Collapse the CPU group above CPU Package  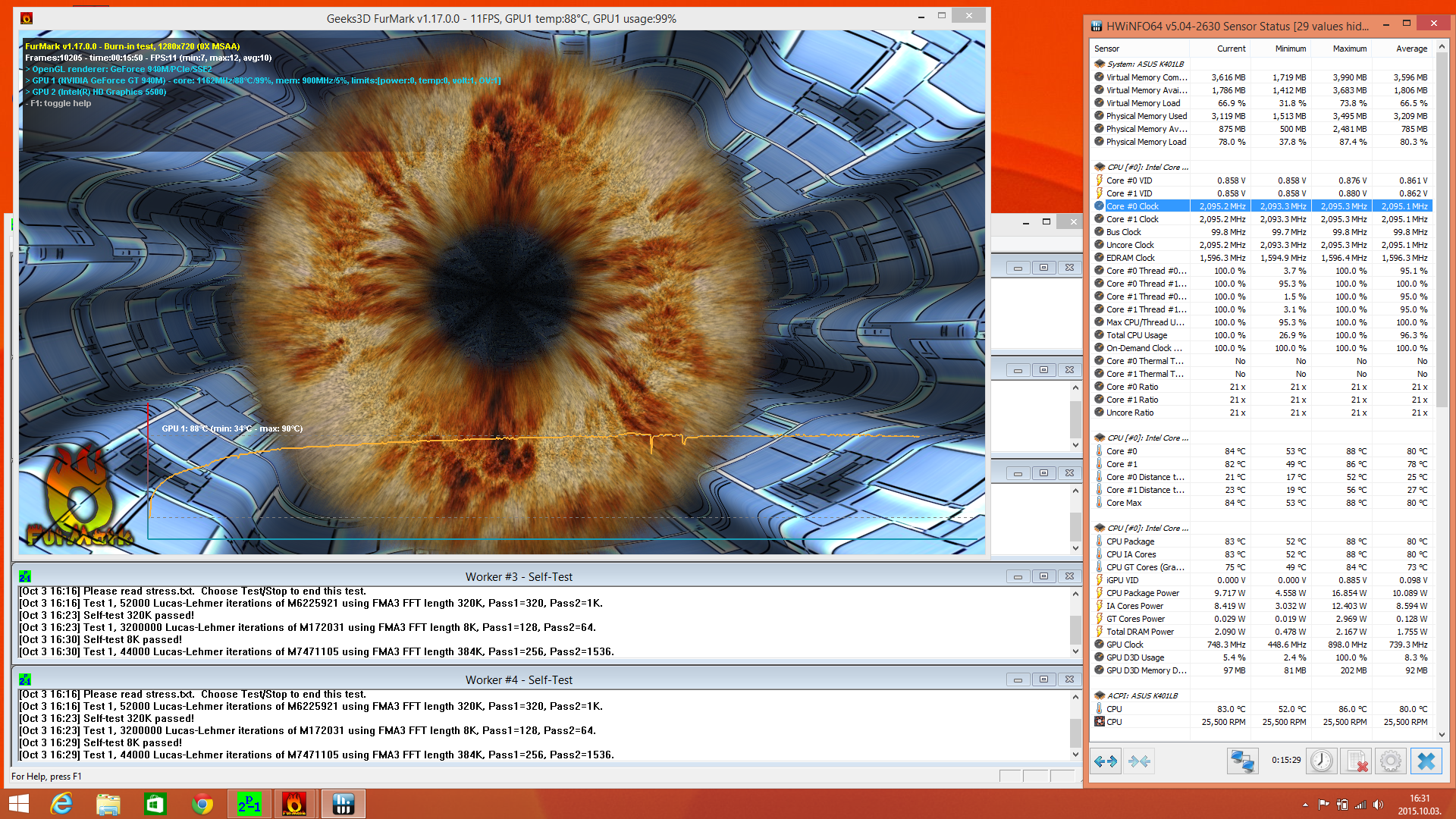tap(1099, 528)
